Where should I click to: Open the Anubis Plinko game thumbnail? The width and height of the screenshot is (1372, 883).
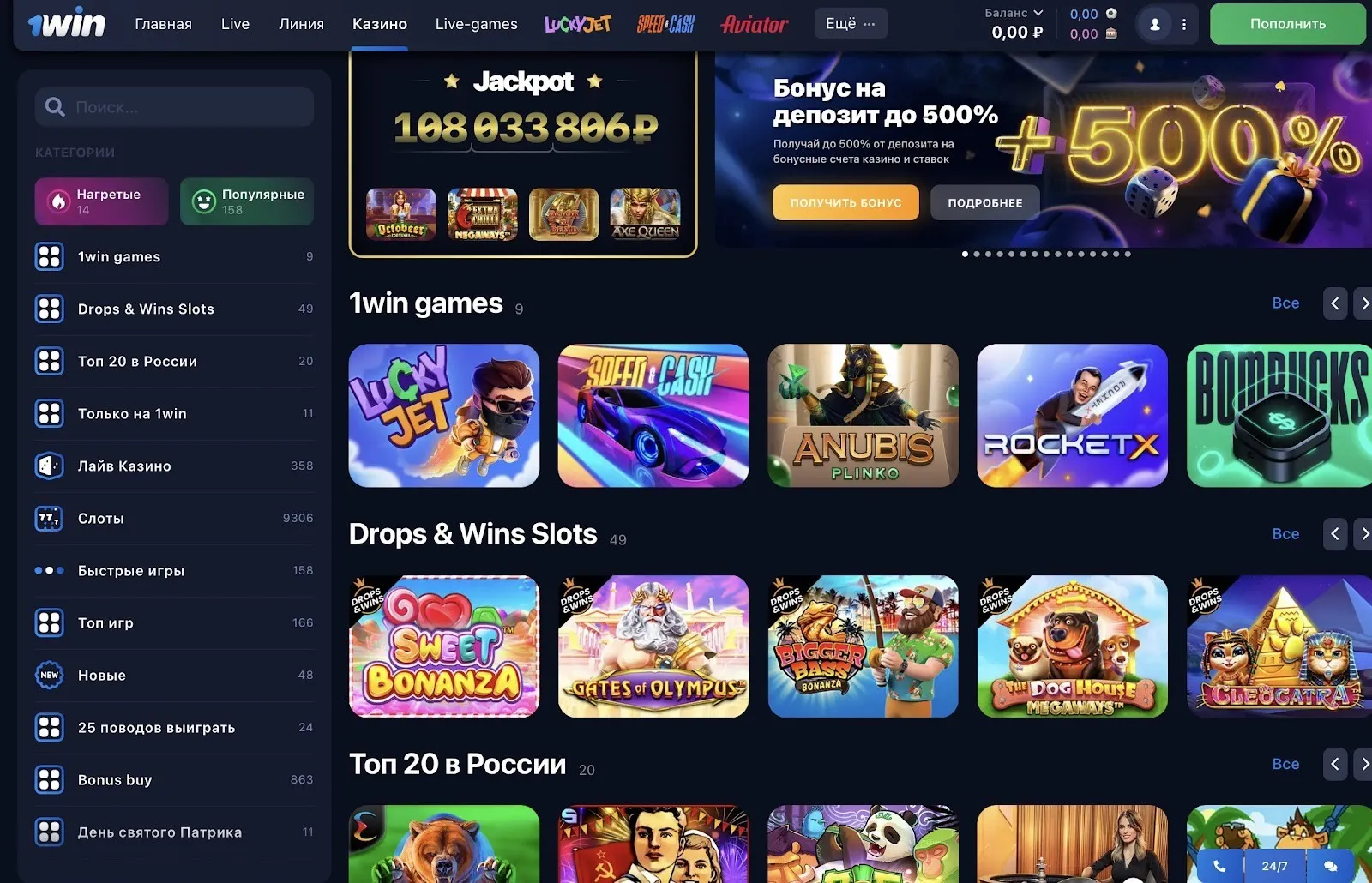pos(863,416)
